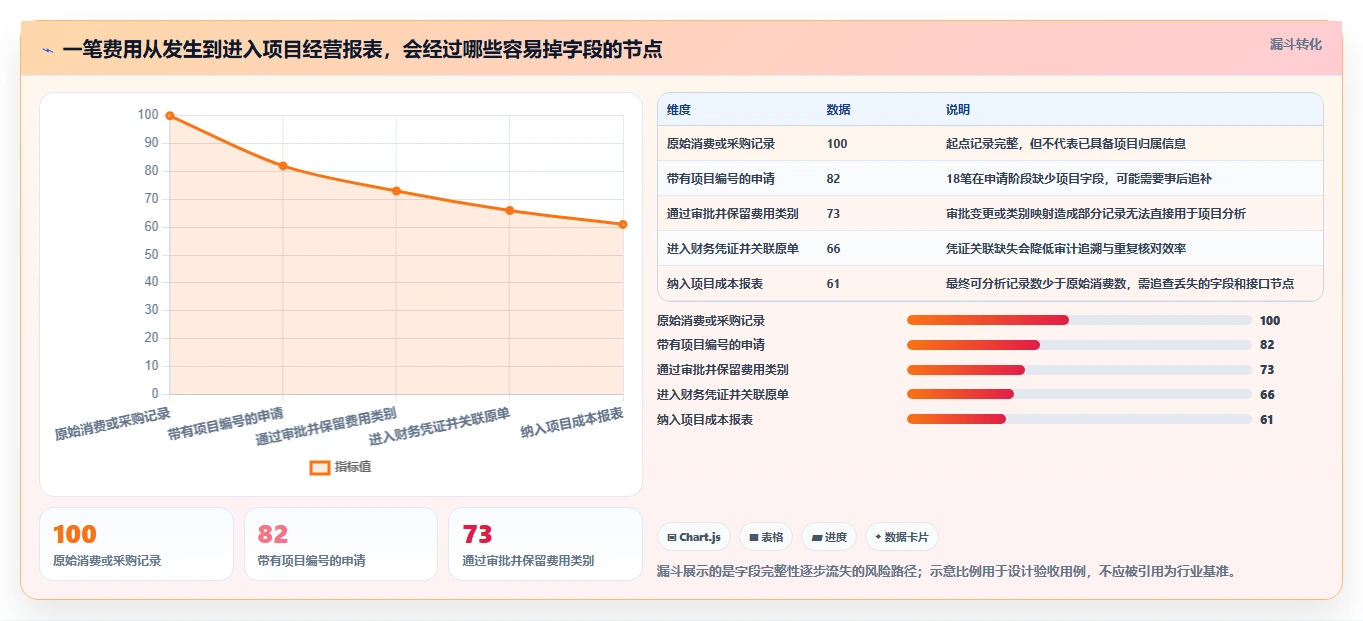Image resolution: width=1363 pixels, height=621 pixels.
Task: Click the progress bar for 带有项目编号的申请
Action: click(1079, 345)
